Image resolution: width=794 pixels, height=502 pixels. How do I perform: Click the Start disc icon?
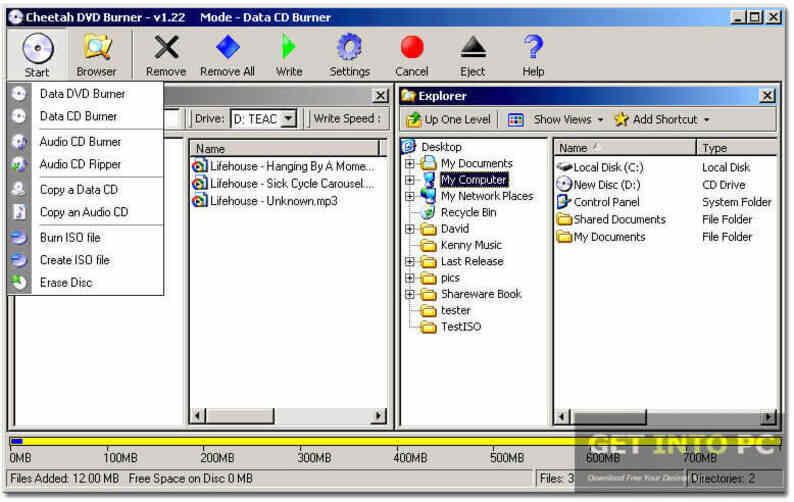tap(37, 49)
